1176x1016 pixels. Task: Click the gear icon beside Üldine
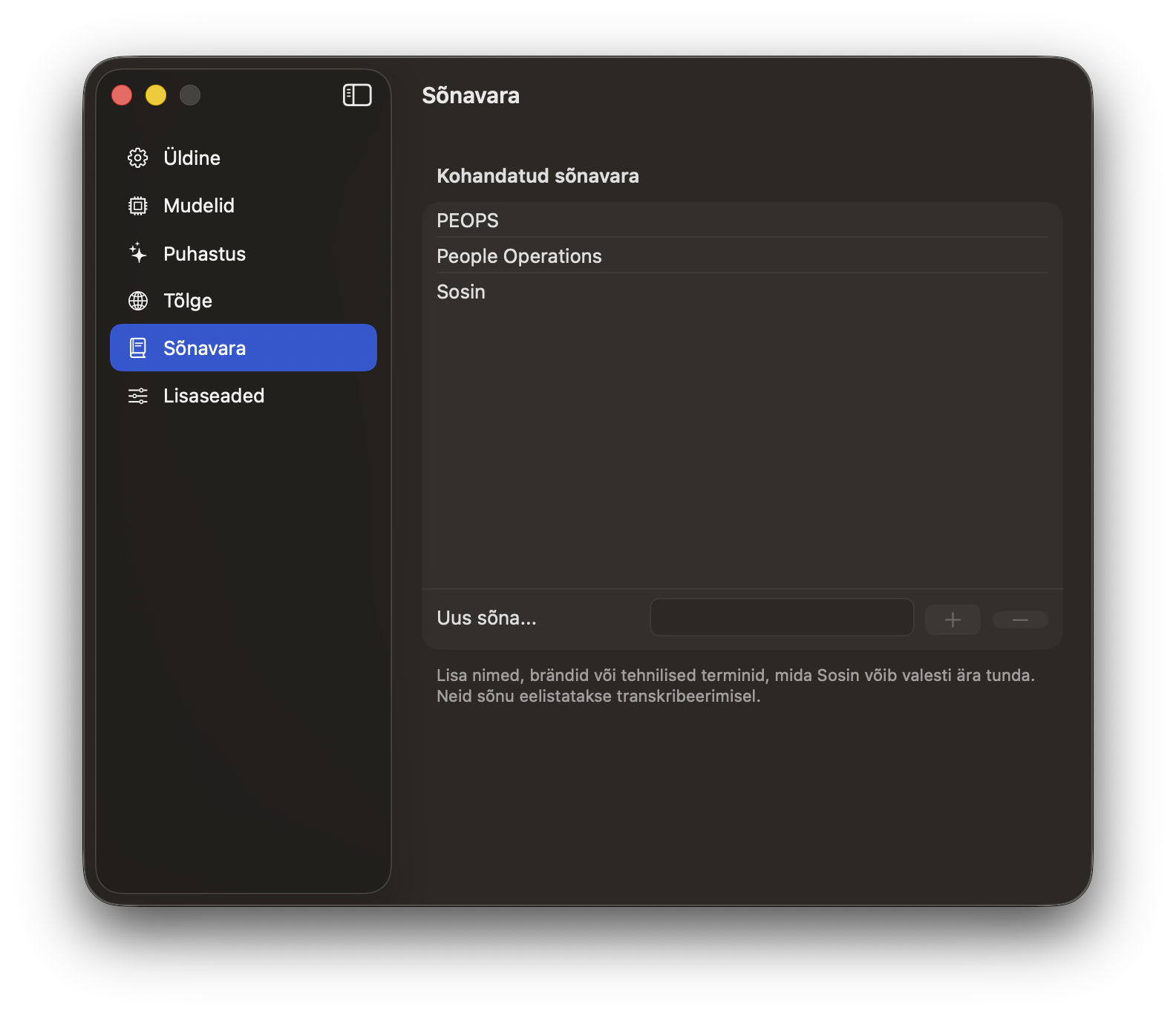click(138, 158)
